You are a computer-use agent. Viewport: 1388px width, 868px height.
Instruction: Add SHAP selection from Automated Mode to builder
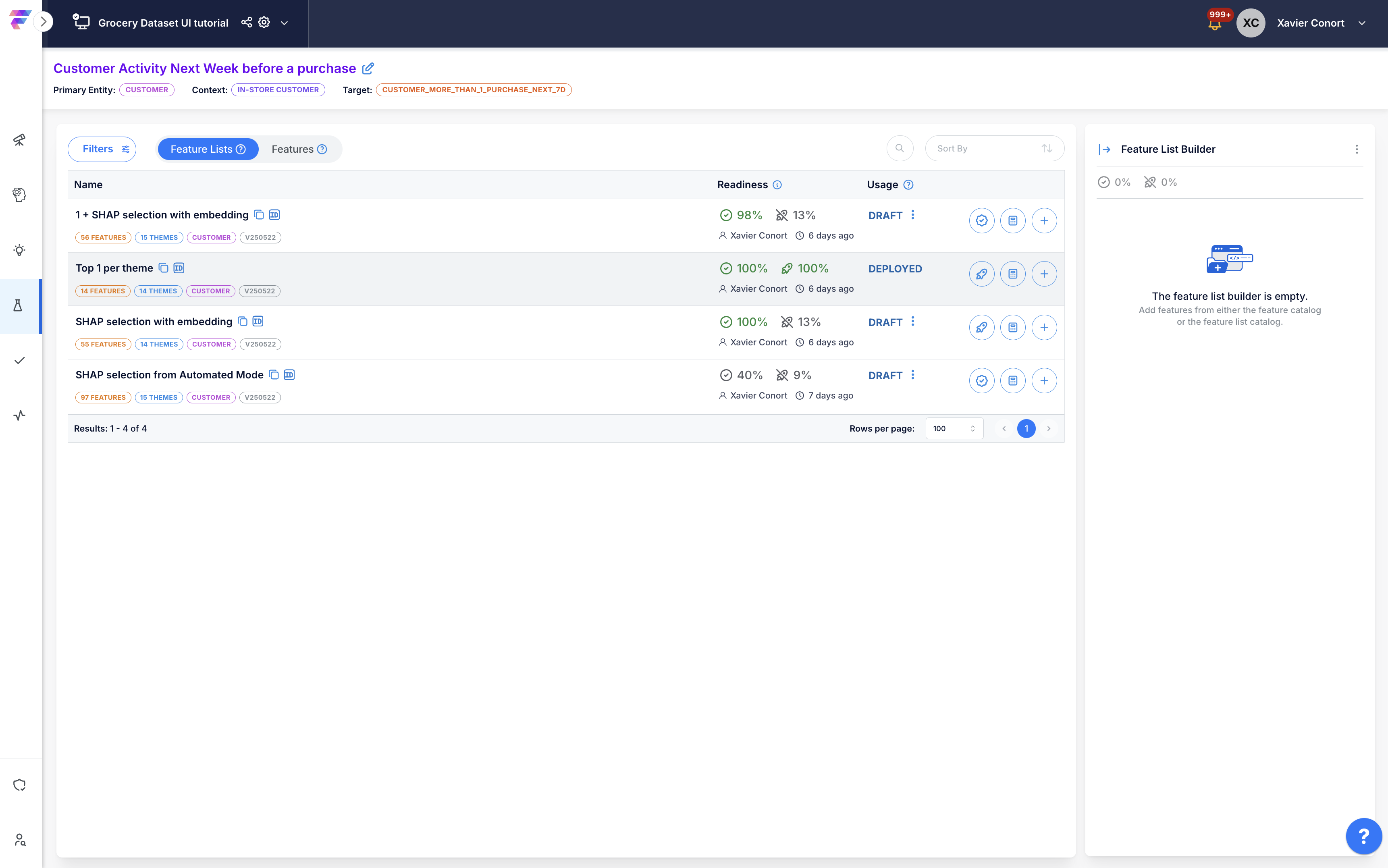1044,381
